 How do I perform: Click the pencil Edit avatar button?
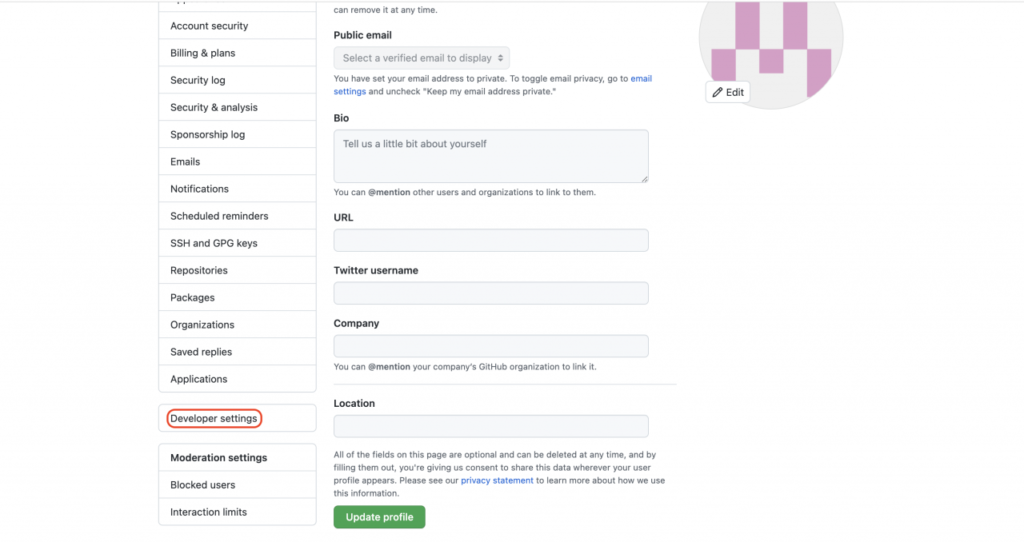click(728, 92)
